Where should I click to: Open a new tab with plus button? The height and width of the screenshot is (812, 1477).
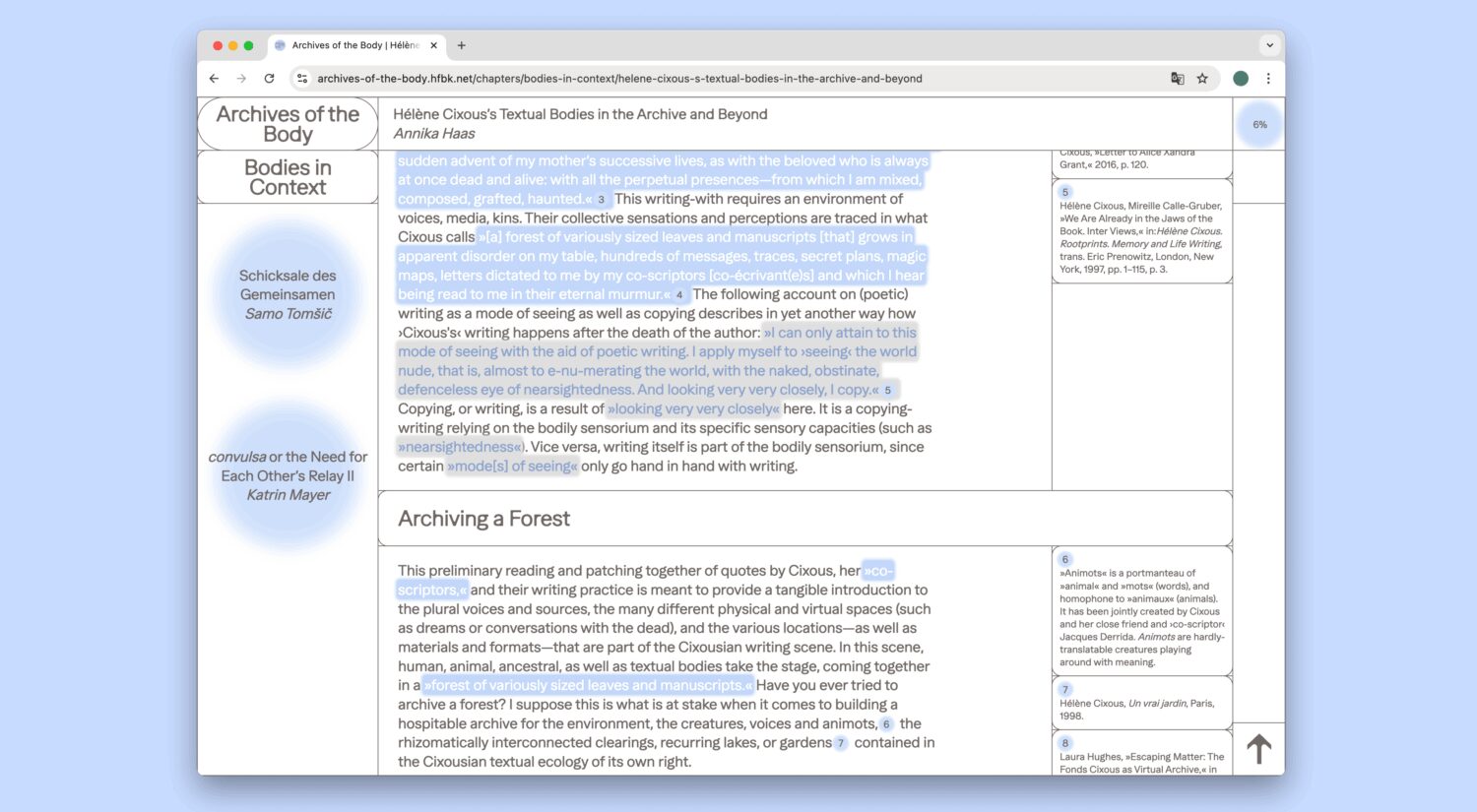pyautogui.click(x=461, y=45)
